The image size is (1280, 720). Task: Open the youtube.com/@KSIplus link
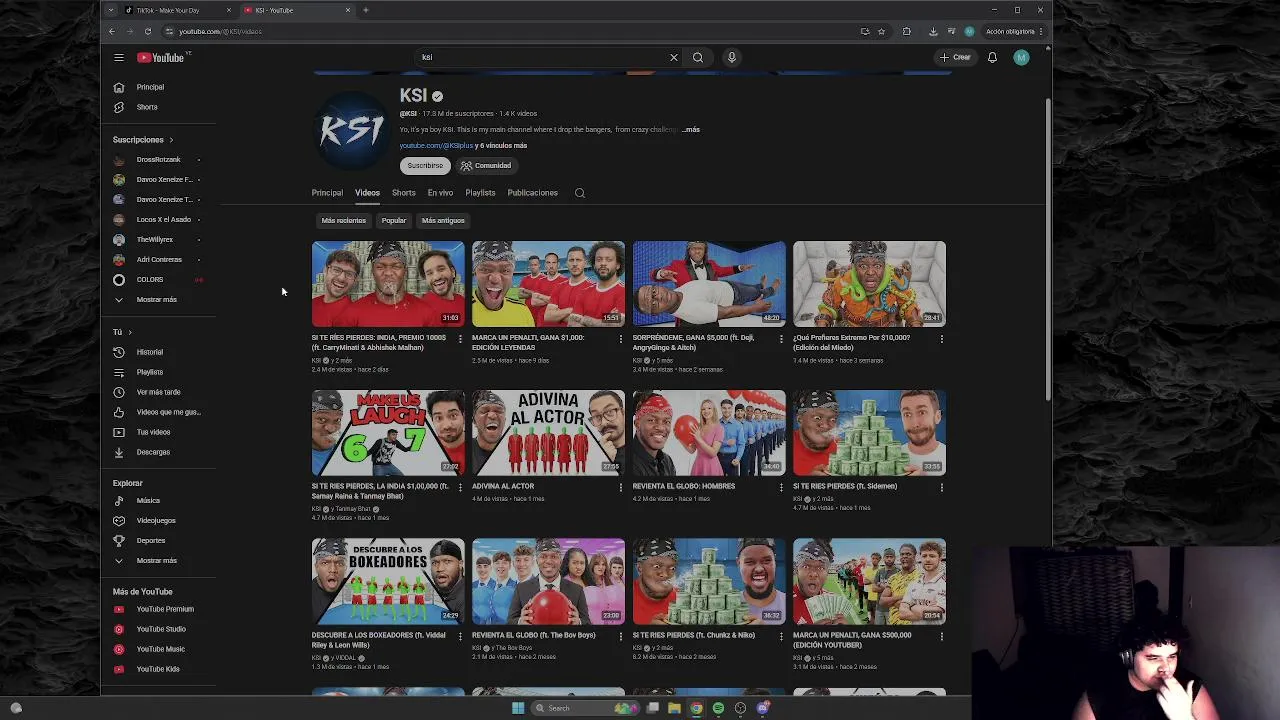[x=436, y=146]
